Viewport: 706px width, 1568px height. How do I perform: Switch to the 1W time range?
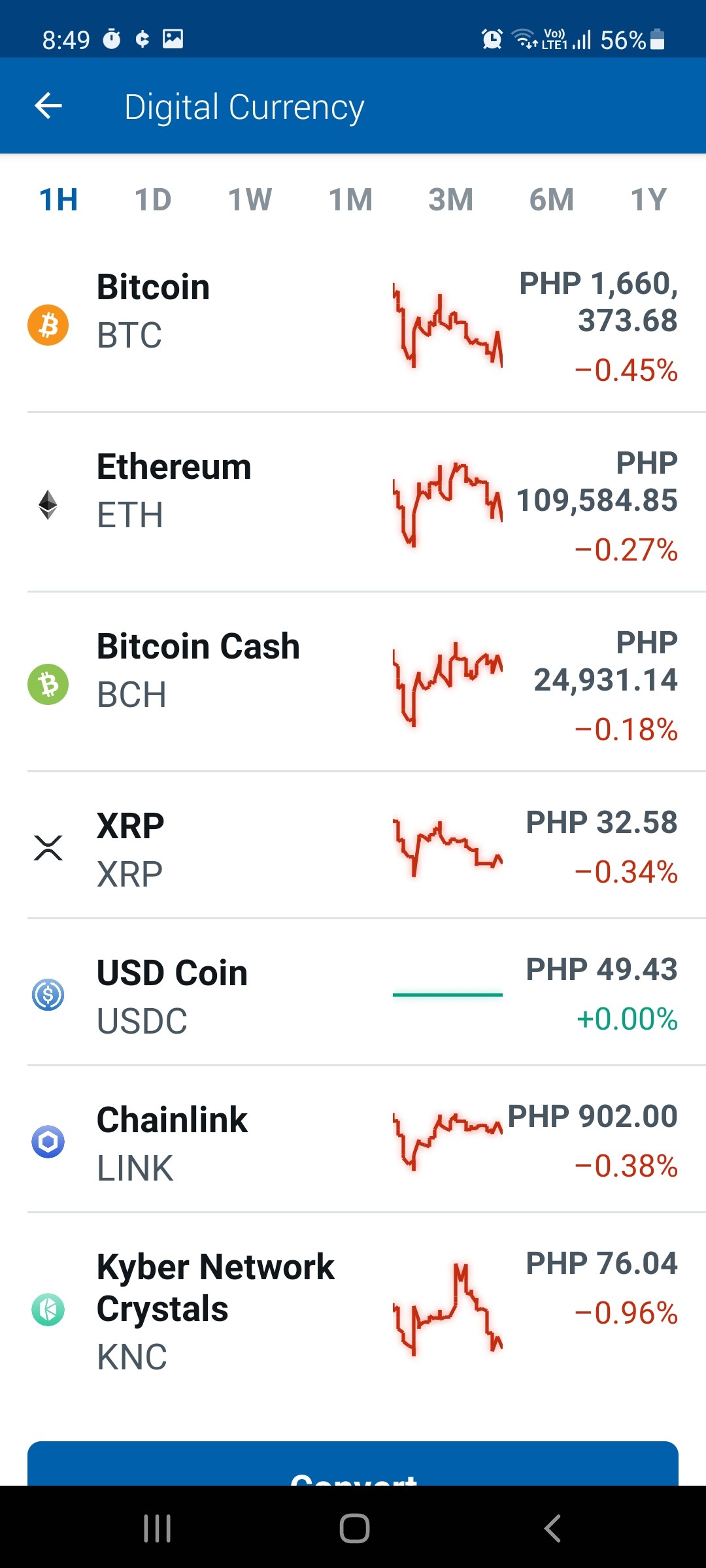(x=250, y=200)
